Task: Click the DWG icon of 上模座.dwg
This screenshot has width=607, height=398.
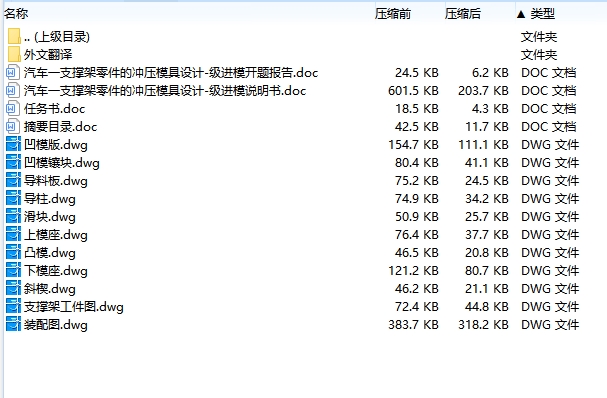Action: click(x=13, y=234)
